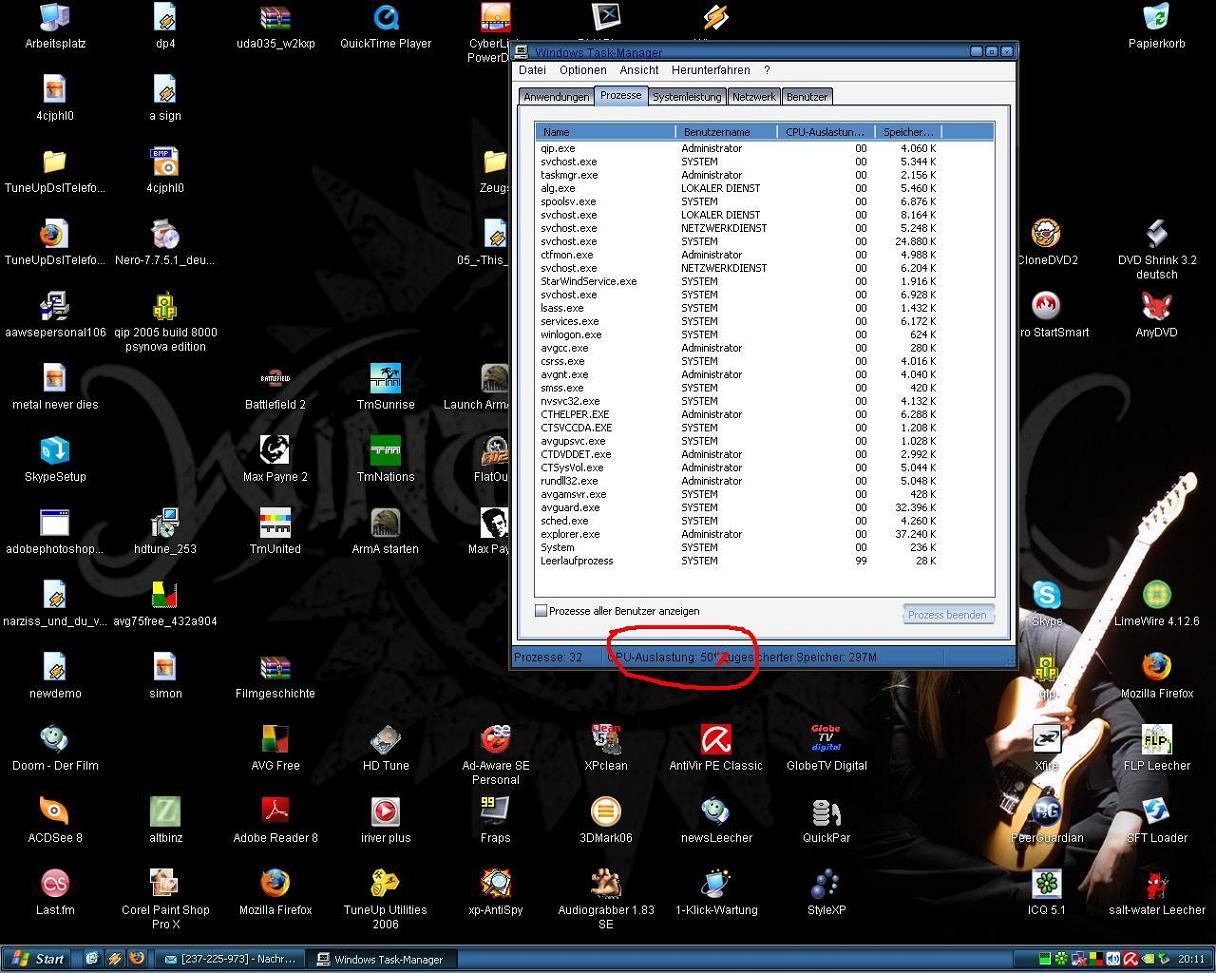Screen dimensions: 1216x973
Task: Sort by CPU-Auslastung column header
Action: click(x=826, y=132)
